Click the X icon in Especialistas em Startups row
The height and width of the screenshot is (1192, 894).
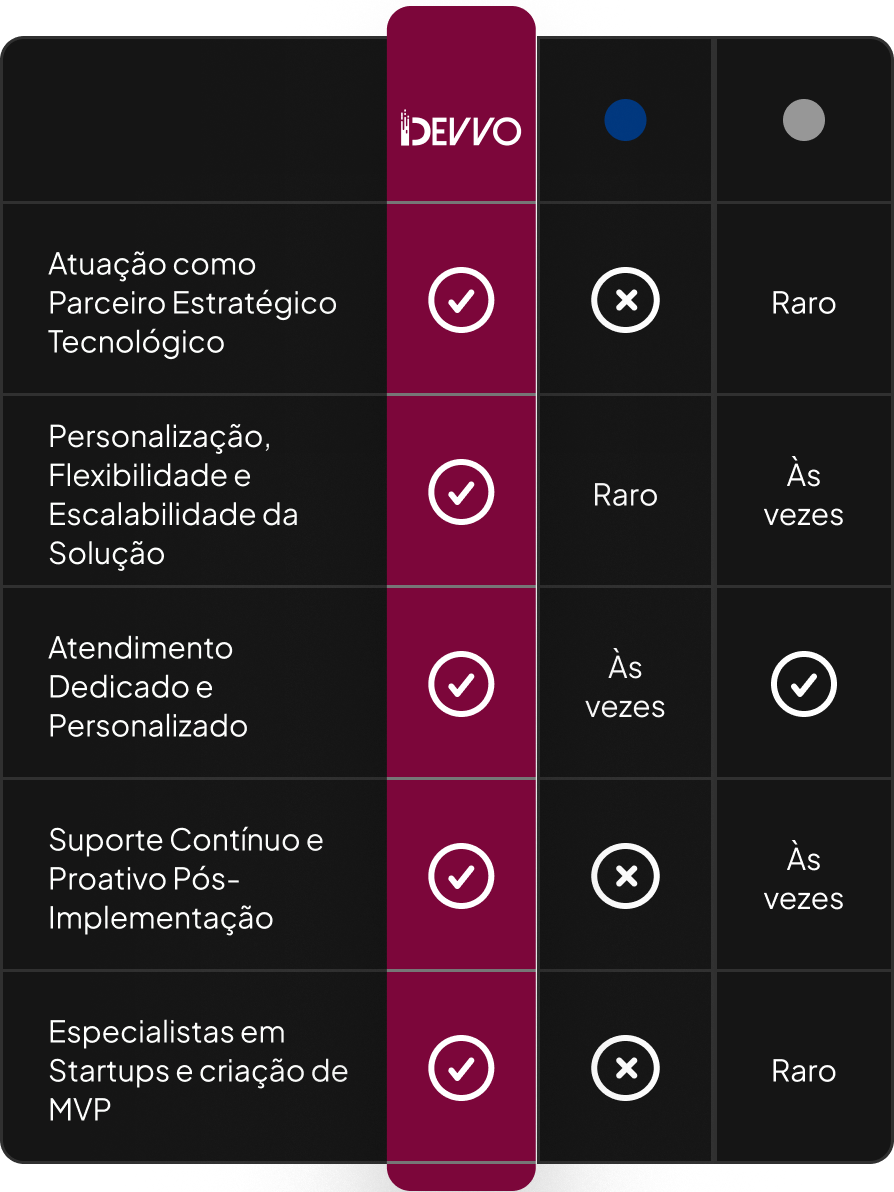[625, 1068]
